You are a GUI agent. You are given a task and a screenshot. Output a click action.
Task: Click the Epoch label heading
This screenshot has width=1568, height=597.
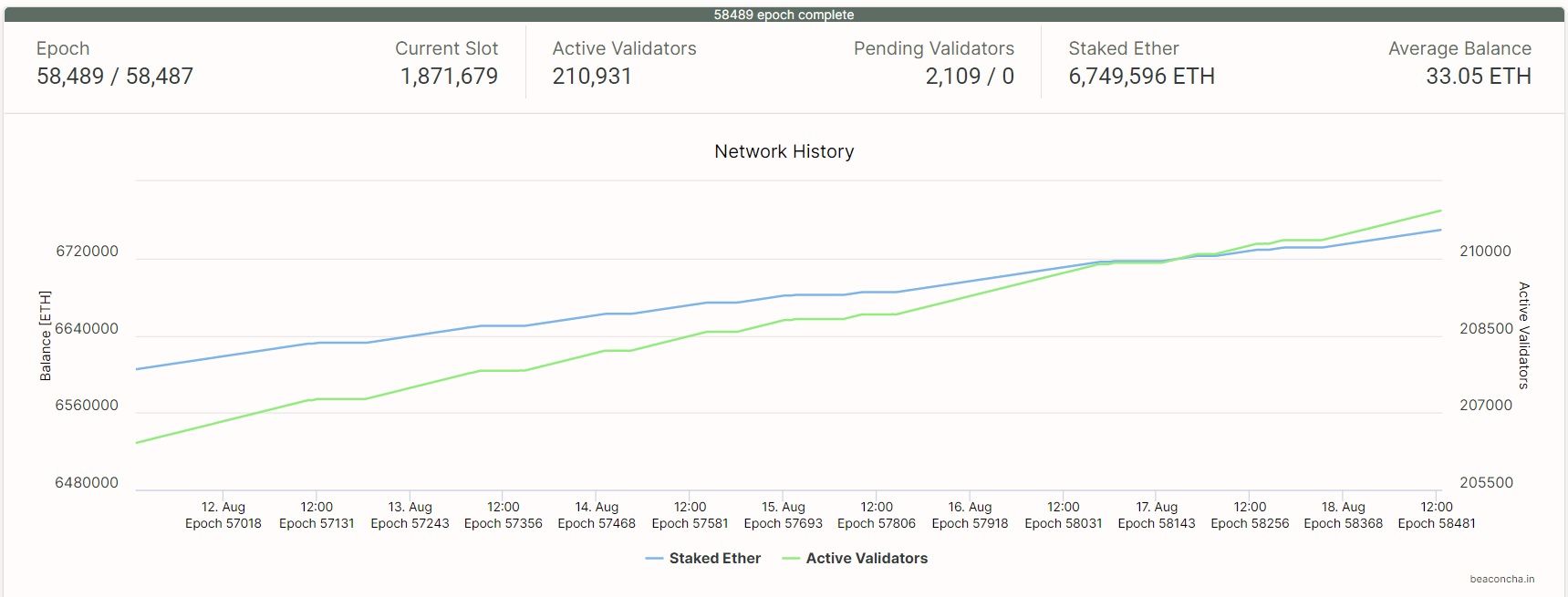click(x=63, y=48)
